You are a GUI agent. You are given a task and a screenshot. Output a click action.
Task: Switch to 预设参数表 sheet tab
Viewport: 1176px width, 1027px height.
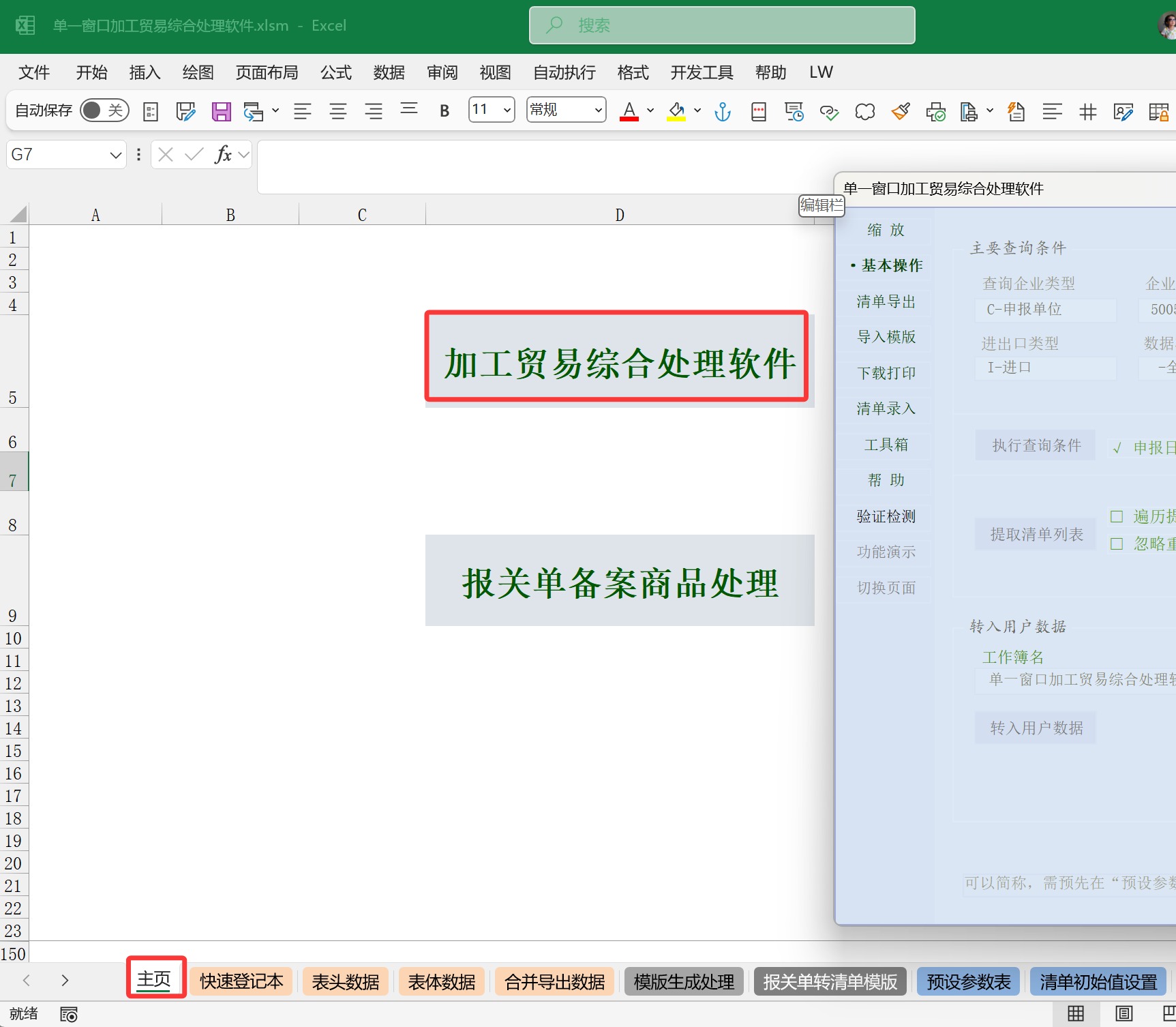[x=969, y=981]
